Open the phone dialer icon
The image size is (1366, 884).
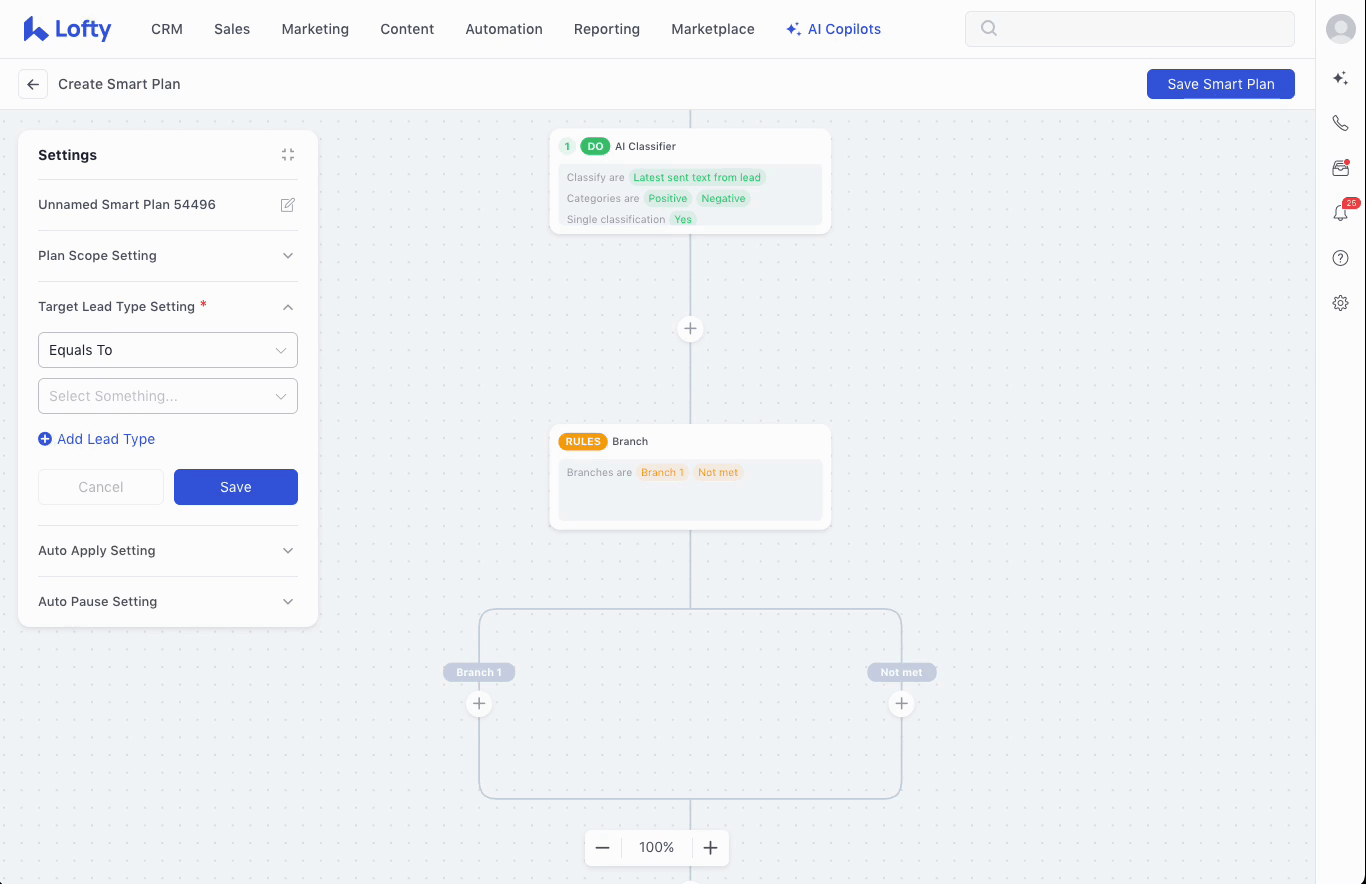tap(1340, 123)
